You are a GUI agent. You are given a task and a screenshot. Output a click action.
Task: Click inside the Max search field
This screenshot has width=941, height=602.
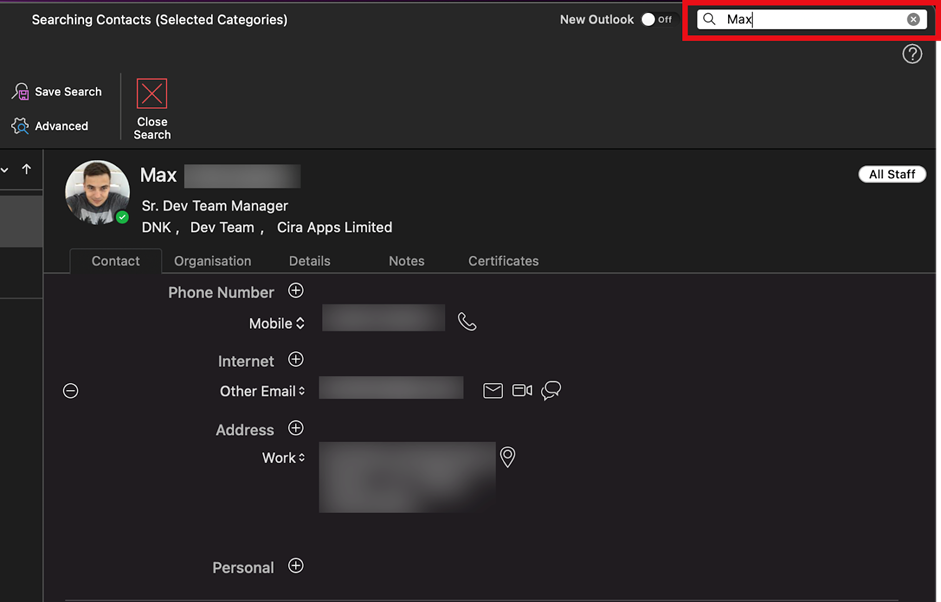tap(811, 19)
